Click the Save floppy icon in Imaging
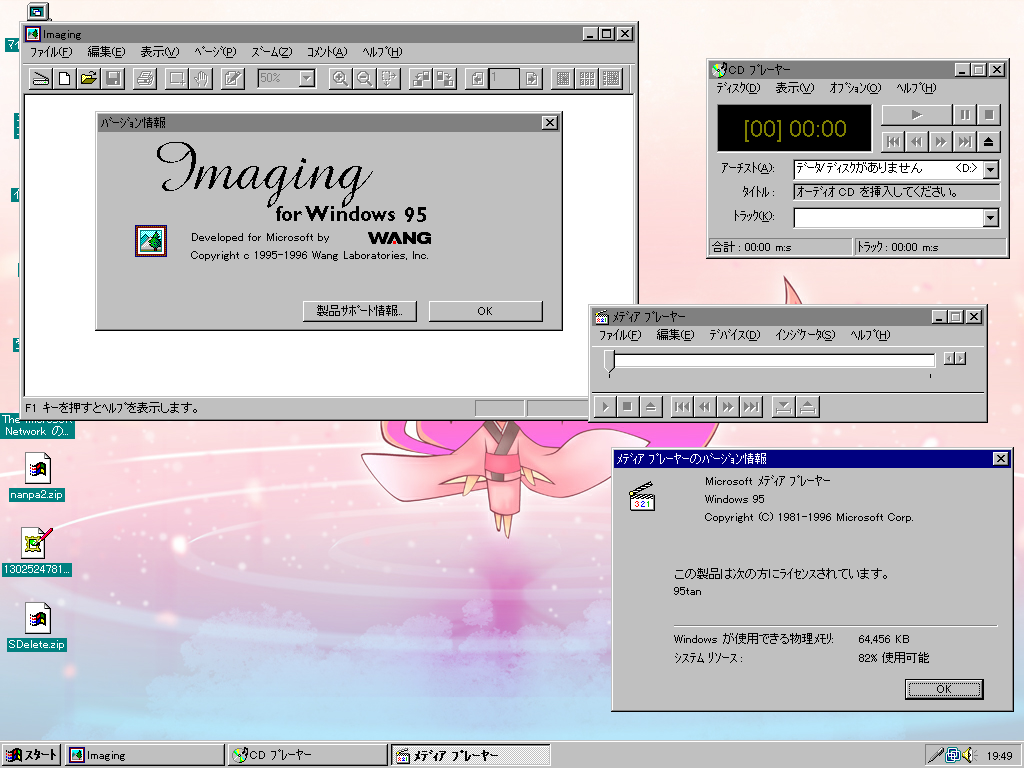Image resolution: width=1024 pixels, height=768 pixels. 113,79
